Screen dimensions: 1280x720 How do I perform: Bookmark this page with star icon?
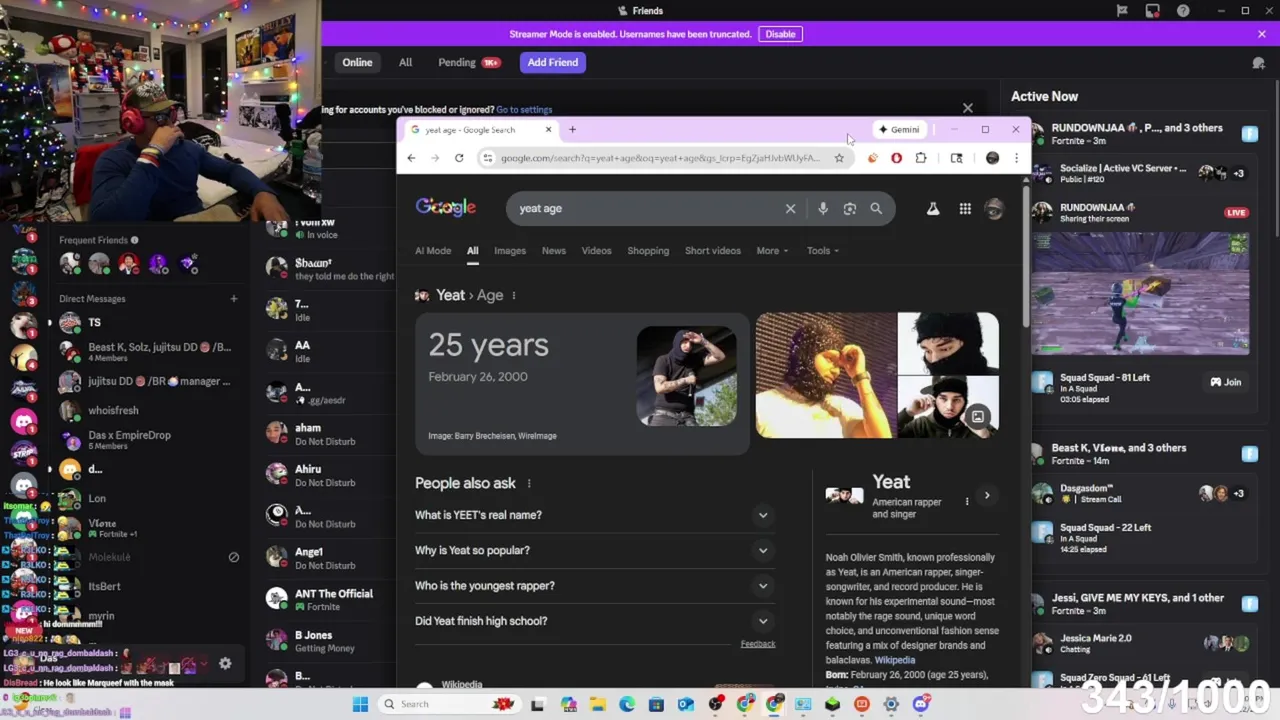coord(839,158)
